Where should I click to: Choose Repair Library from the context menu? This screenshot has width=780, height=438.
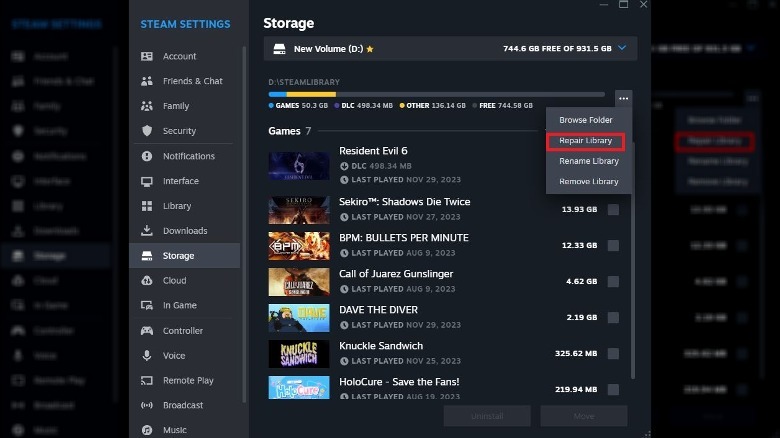point(586,141)
